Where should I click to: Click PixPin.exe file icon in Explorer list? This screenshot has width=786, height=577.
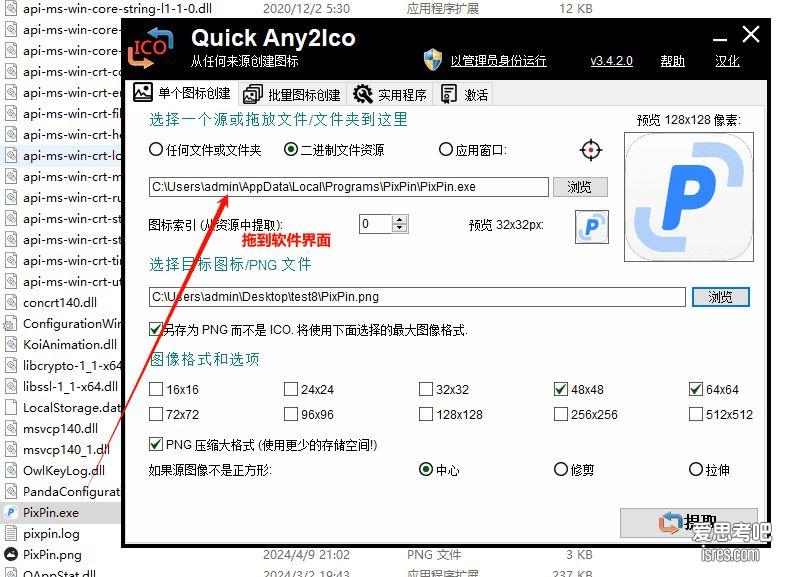pyautogui.click(x=11, y=512)
